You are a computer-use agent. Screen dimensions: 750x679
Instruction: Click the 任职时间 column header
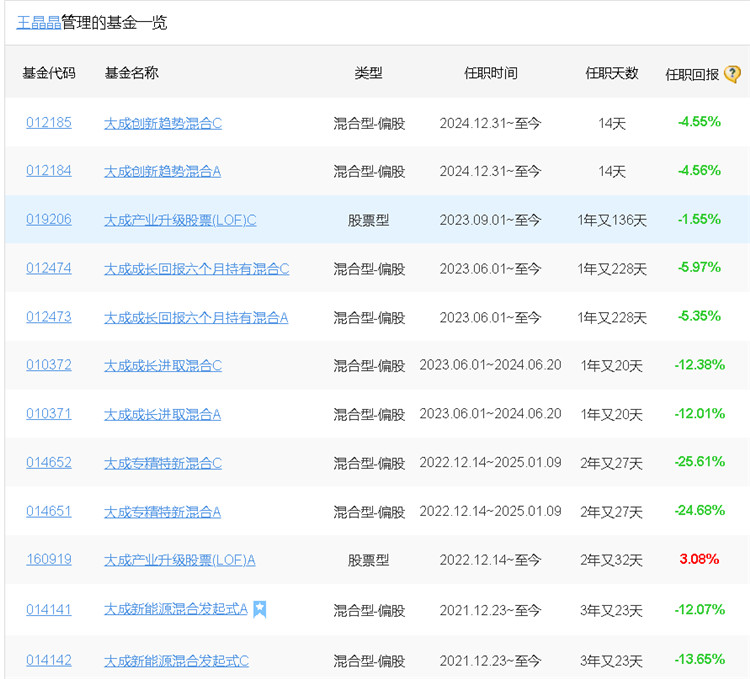coord(491,73)
